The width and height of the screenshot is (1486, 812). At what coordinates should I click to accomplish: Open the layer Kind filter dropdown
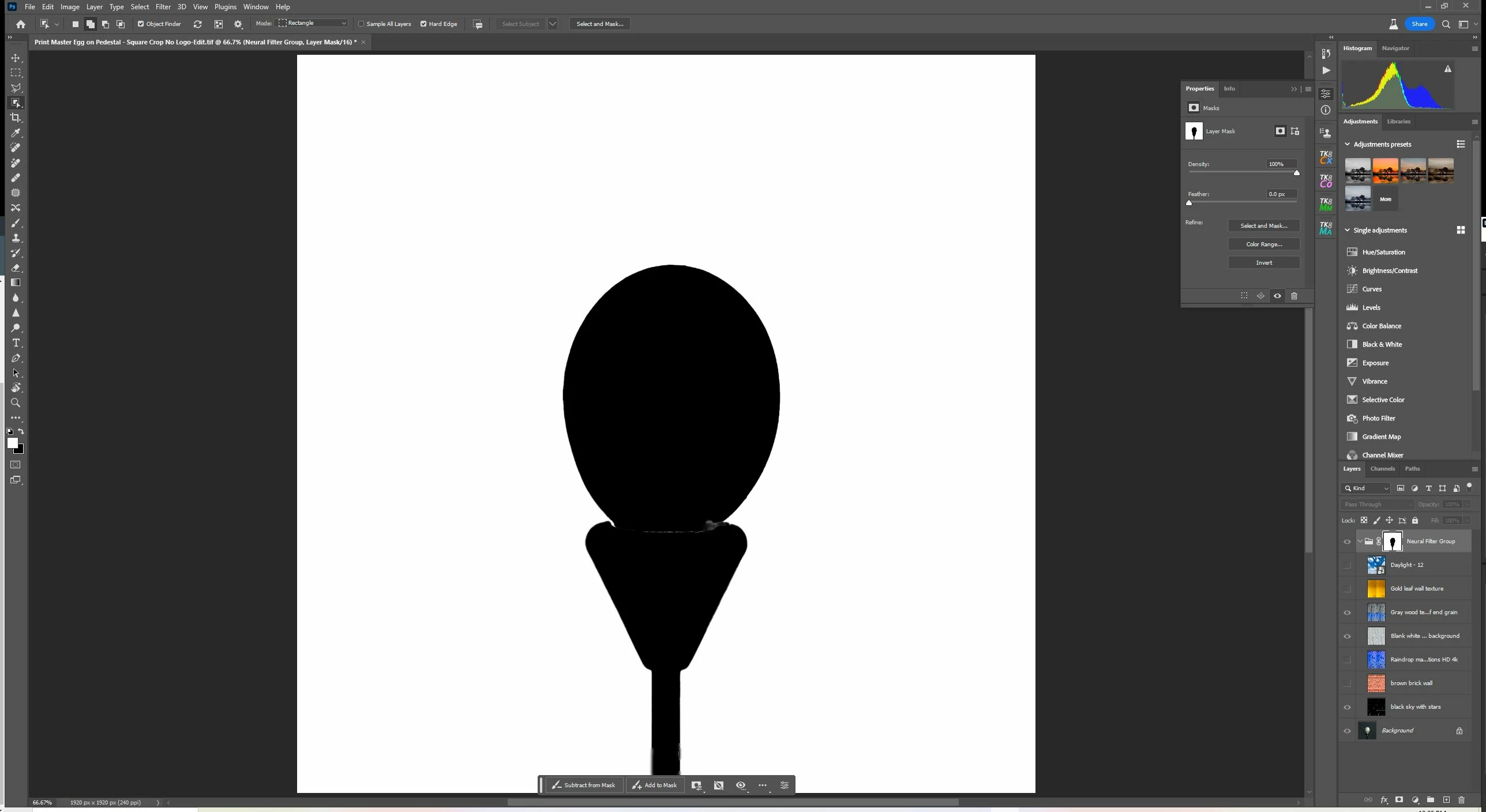click(1365, 488)
